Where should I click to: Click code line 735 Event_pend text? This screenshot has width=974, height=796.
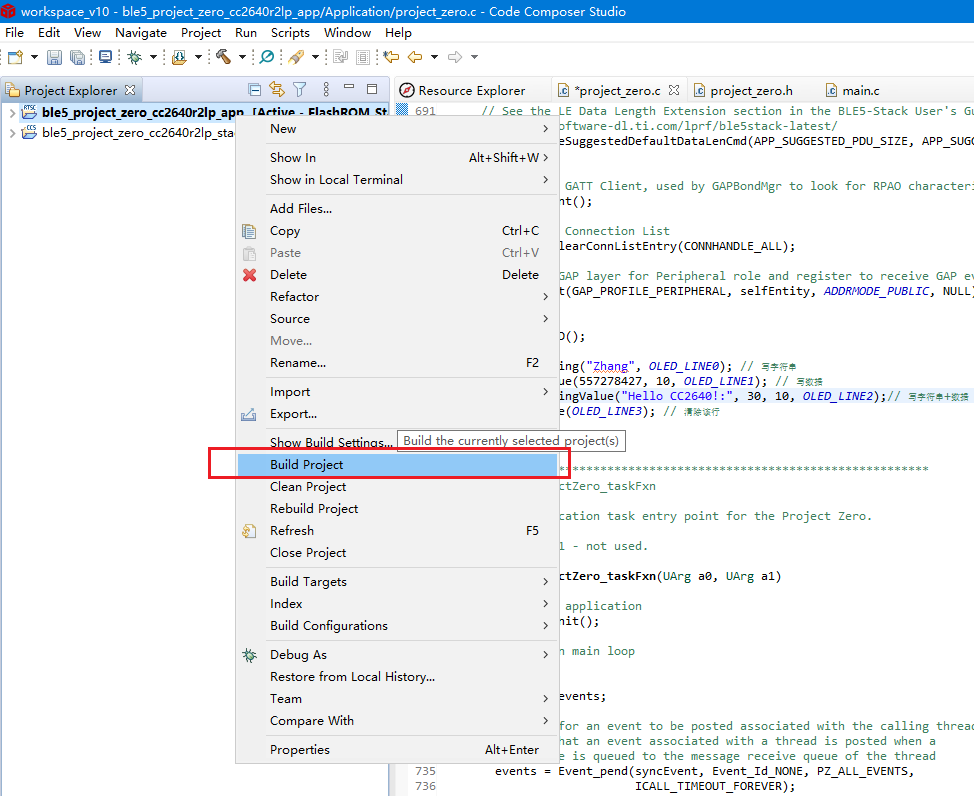pyautogui.click(x=705, y=771)
